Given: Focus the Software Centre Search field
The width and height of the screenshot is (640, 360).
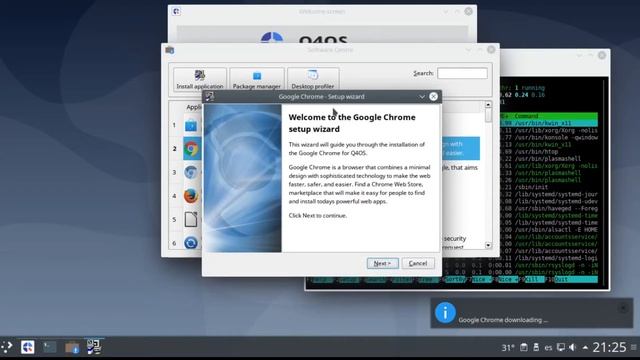Looking at the screenshot, I should tap(462, 73).
